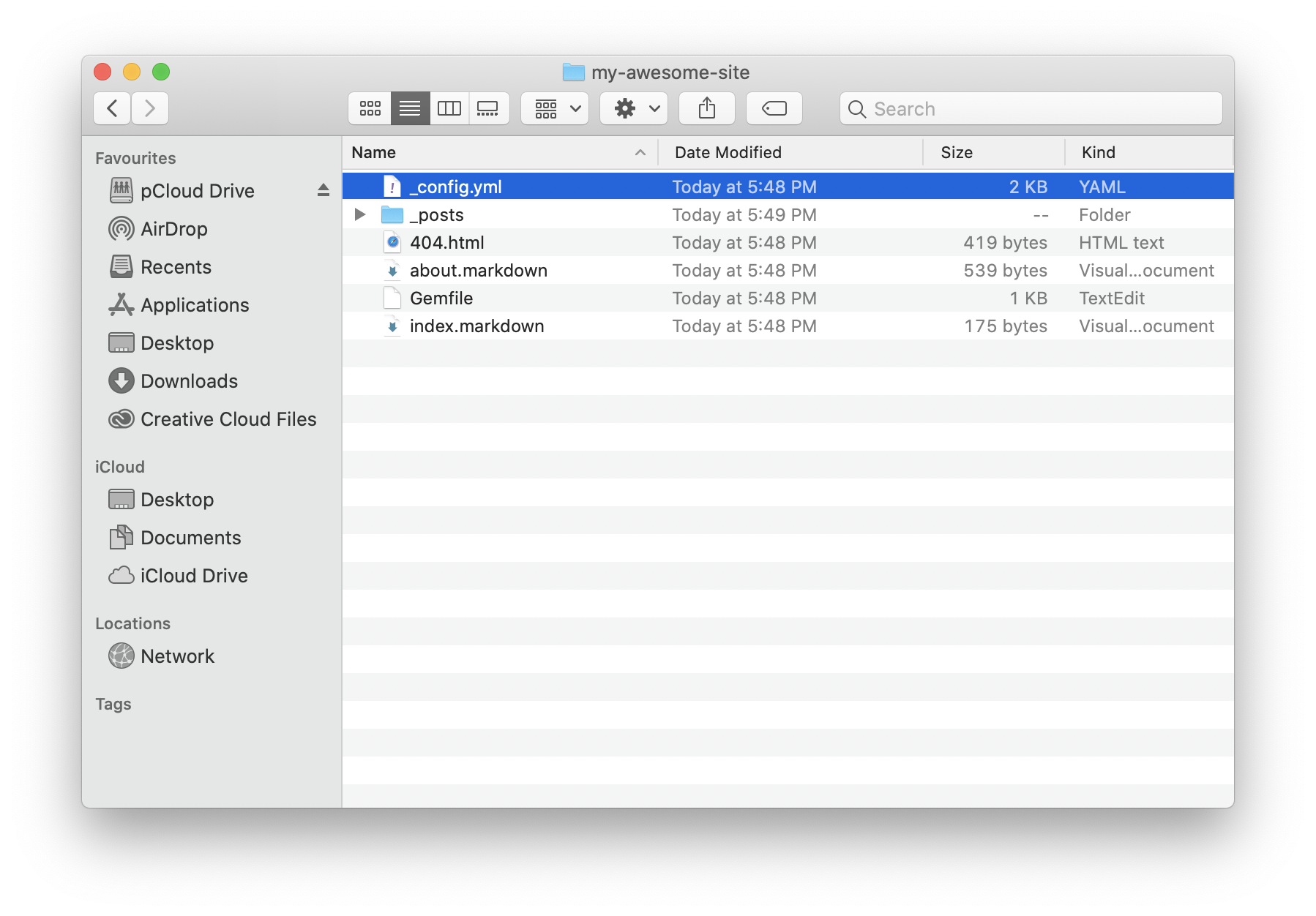The image size is (1316, 916).
Task: Click the my-awesome-site folder title icon
Action: 574,72
